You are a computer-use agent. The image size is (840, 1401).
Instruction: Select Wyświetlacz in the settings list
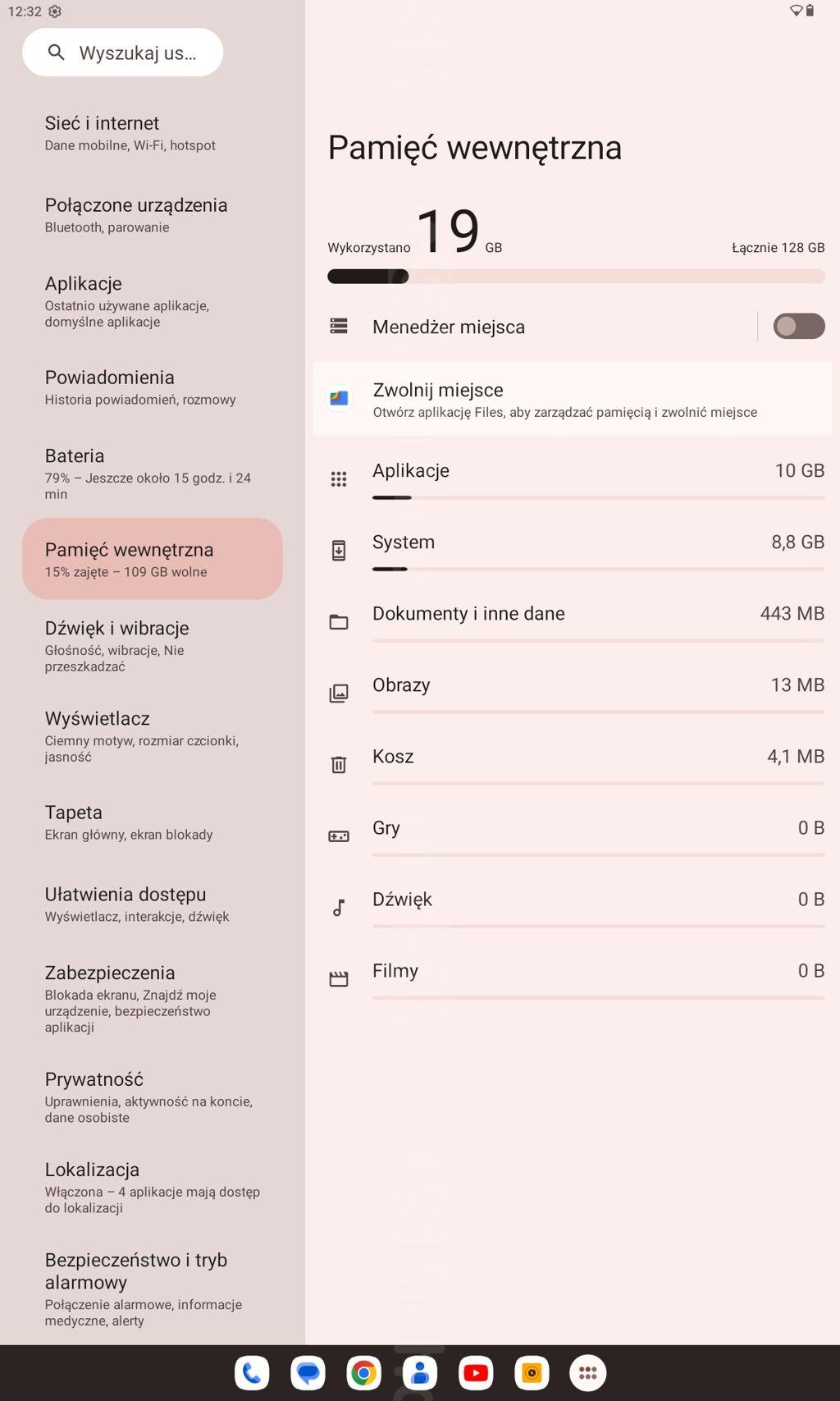pyautogui.click(x=142, y=736)
